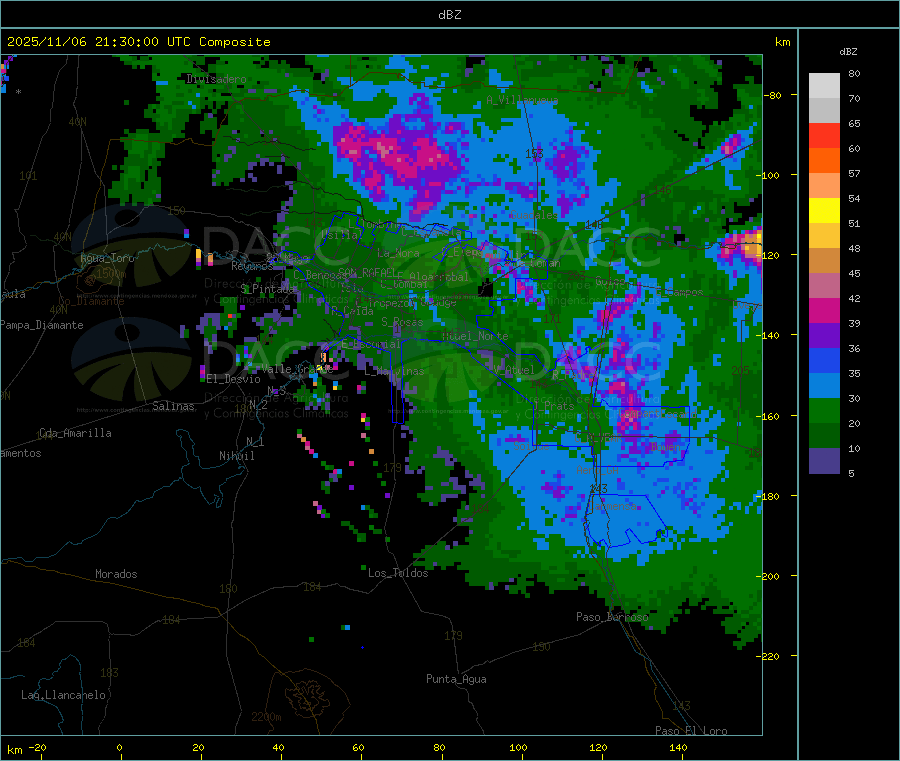Pick the light orange 54-57 dBZ legend band
Viewport: 900px width, 761px height.
point(824,186)
